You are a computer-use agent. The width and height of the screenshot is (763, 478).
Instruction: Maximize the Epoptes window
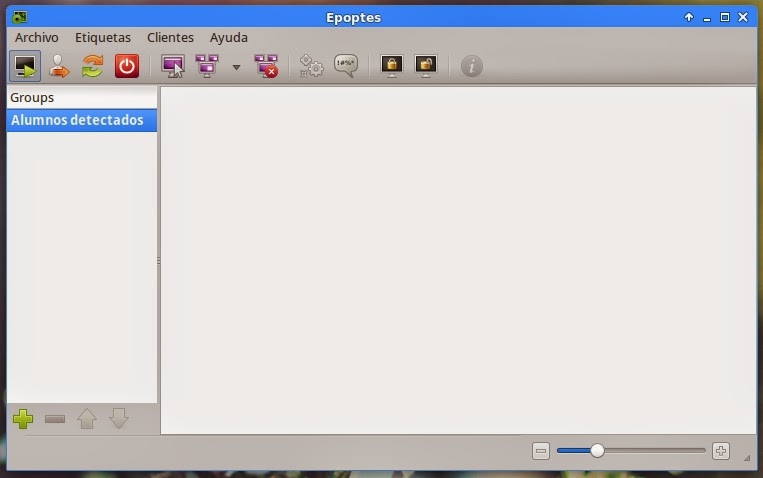click(x=725, y=18)
